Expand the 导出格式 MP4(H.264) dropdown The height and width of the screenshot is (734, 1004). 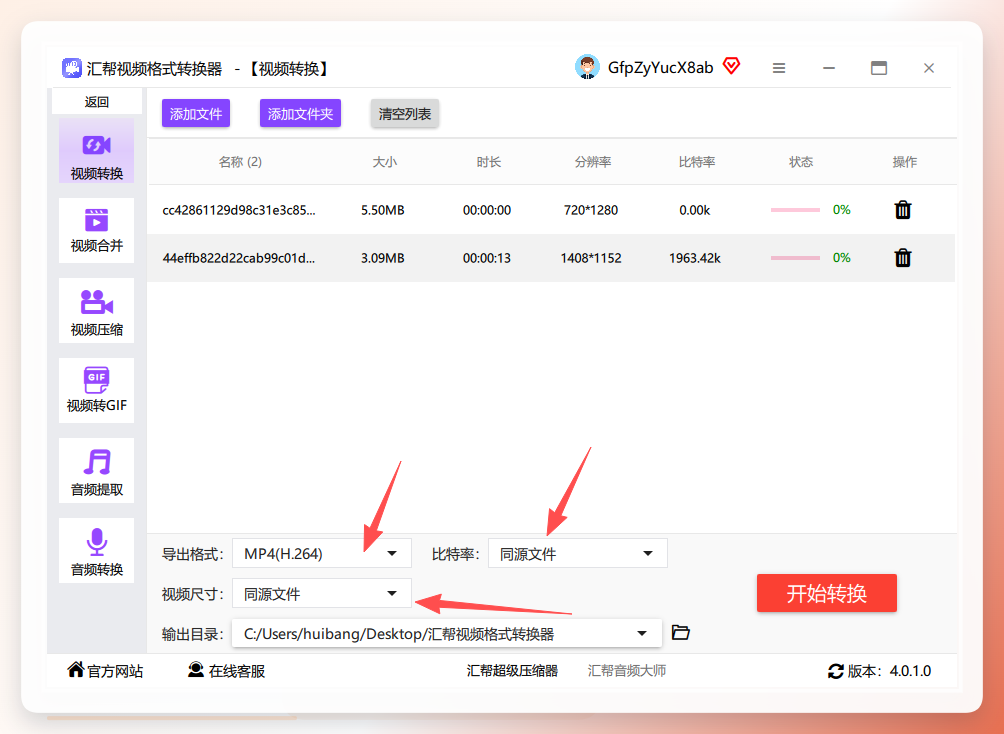(x=321, y=553)
